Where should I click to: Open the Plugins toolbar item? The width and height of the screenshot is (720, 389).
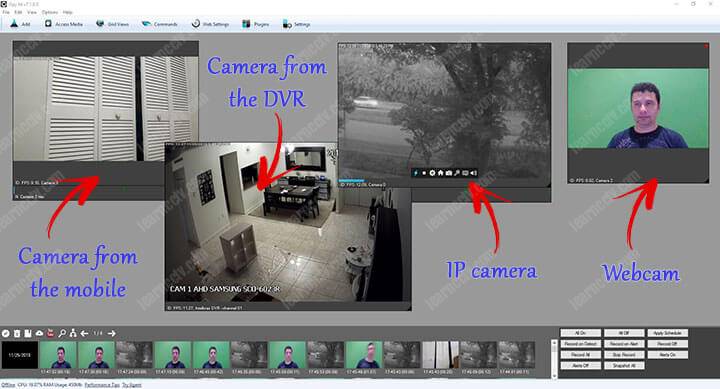click(256, 24)
